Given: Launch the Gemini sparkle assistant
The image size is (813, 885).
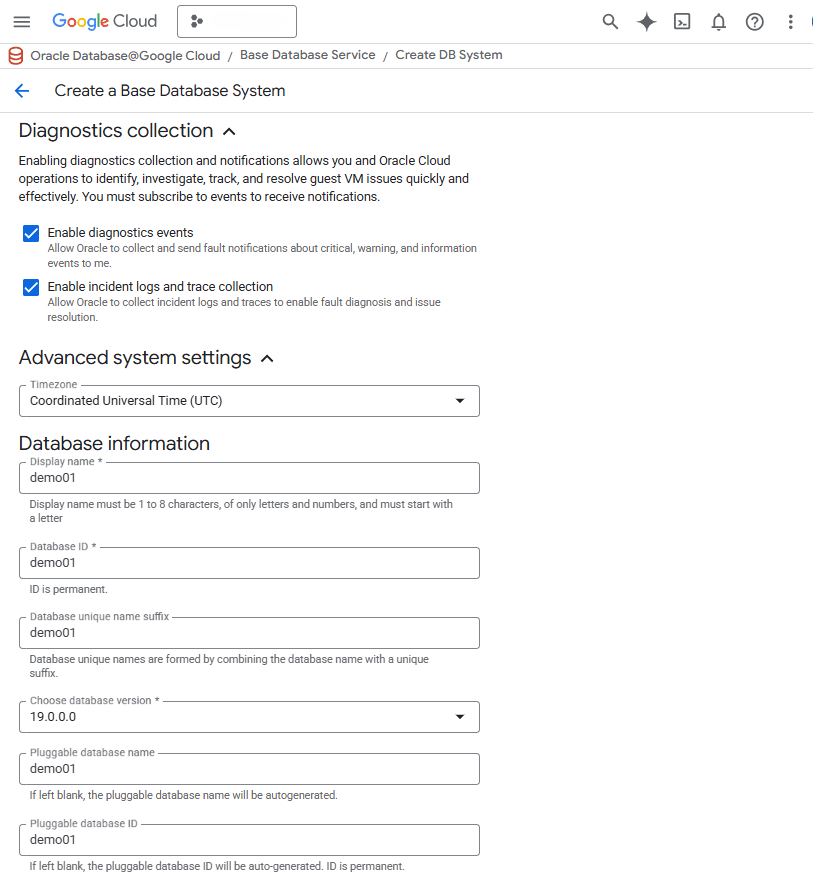Looking at the screenshot, I should coord(646,22).
